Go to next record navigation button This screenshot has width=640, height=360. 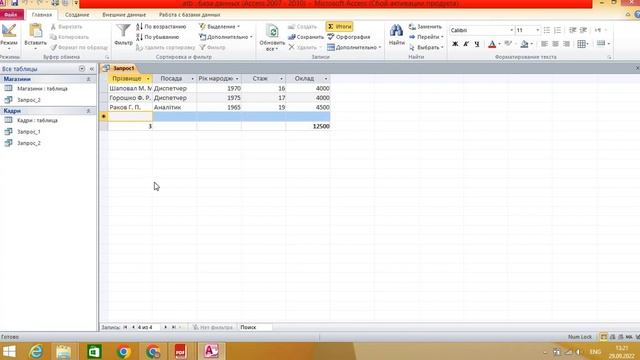pos(165,327)
